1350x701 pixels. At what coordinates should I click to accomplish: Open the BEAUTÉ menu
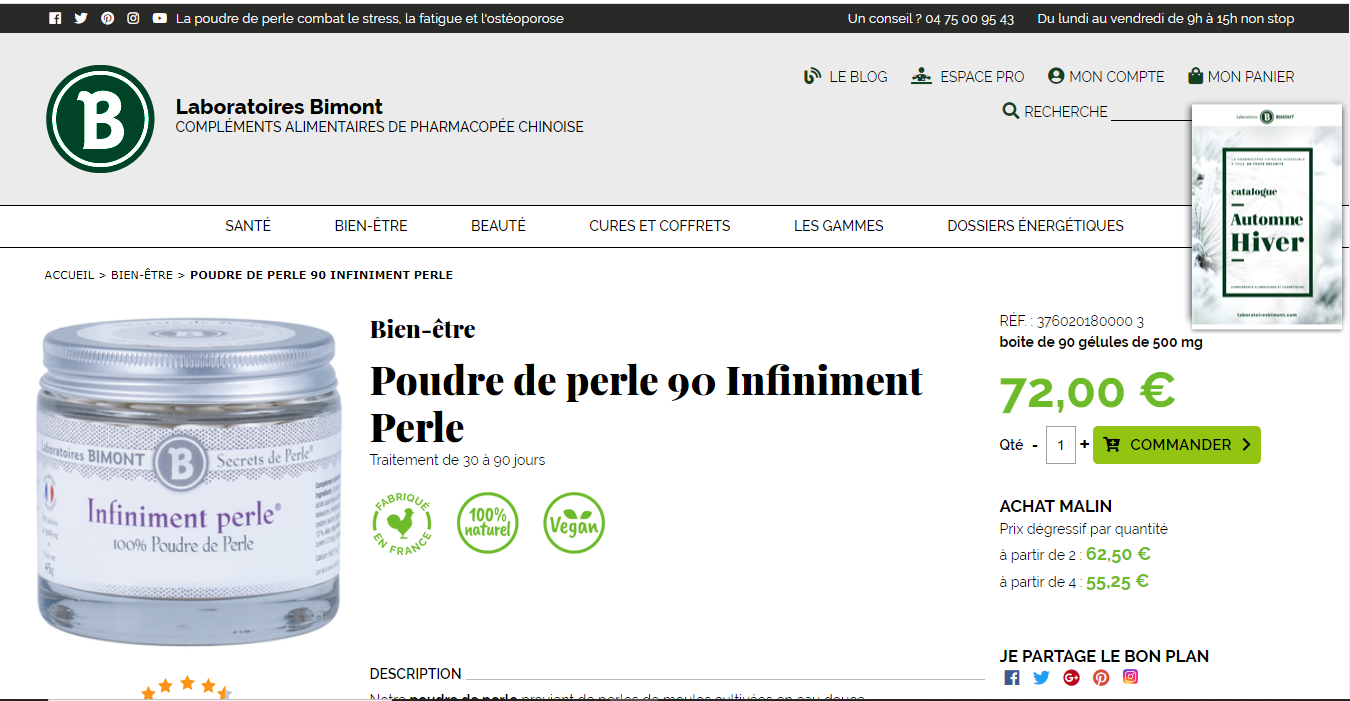tap(498, 226)
